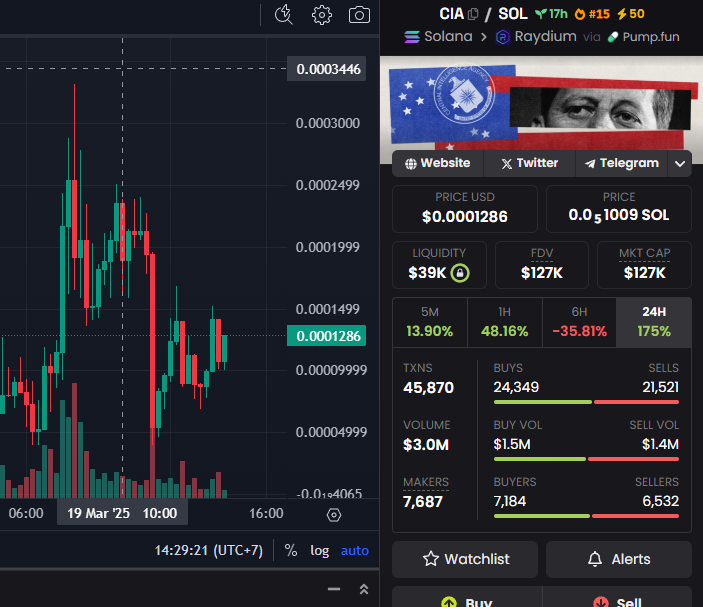Open the token Telegram link
This screenshot has height=607, width=703.
(x=622, y=164)
